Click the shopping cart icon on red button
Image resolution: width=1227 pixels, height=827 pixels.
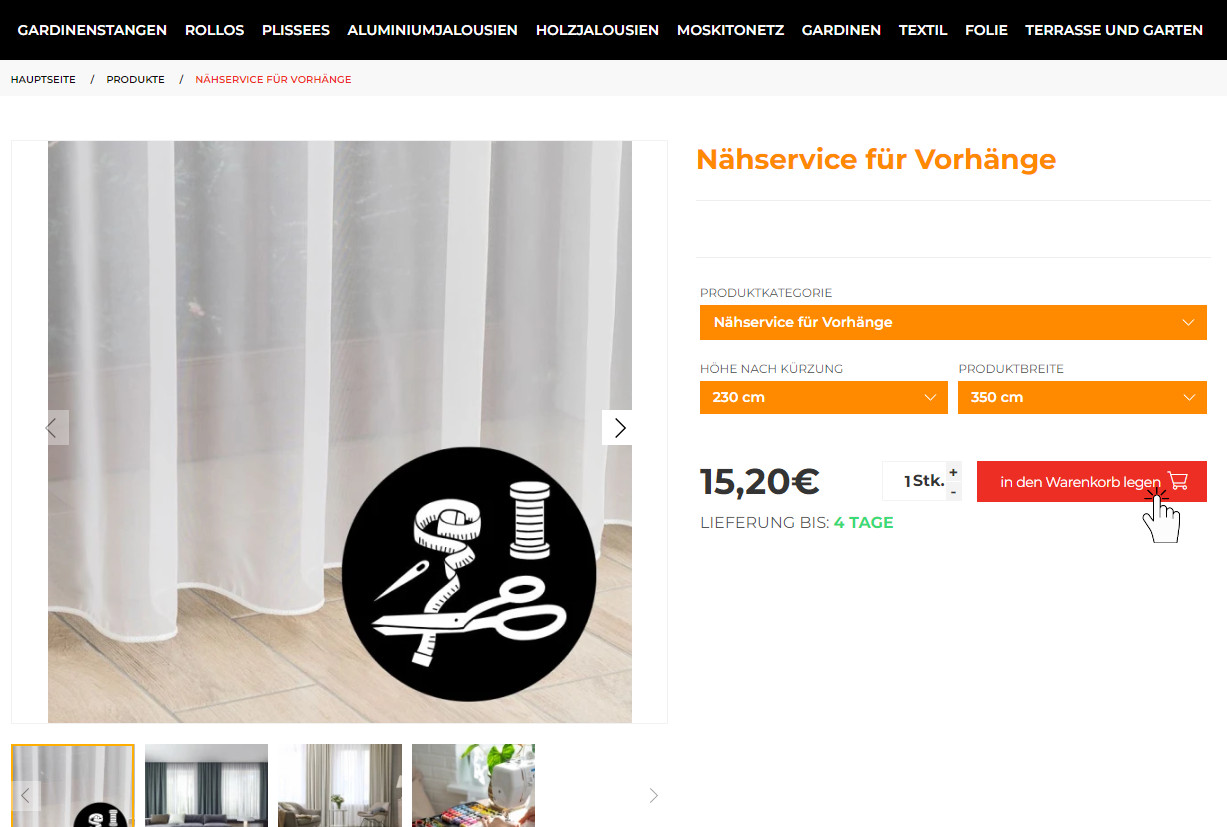[1178, 481]
